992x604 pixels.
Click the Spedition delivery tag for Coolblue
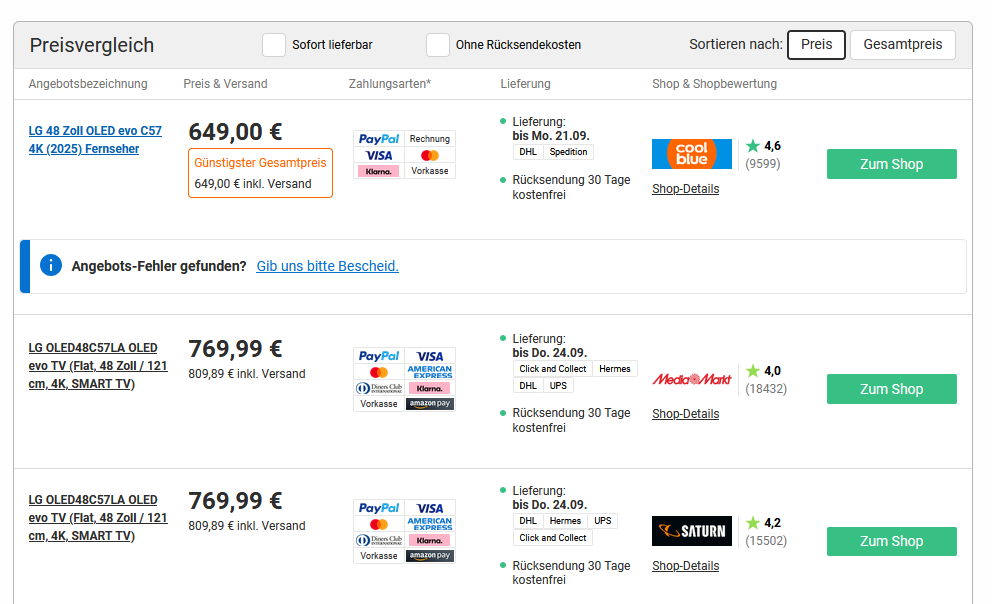coord(568,152)
